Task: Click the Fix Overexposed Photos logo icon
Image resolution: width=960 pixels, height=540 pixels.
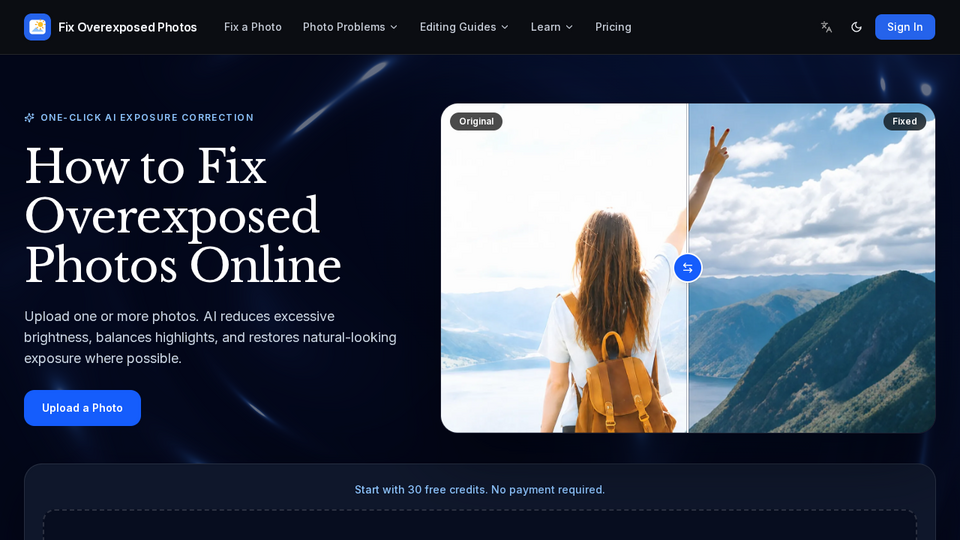Action: click(37, 27)
